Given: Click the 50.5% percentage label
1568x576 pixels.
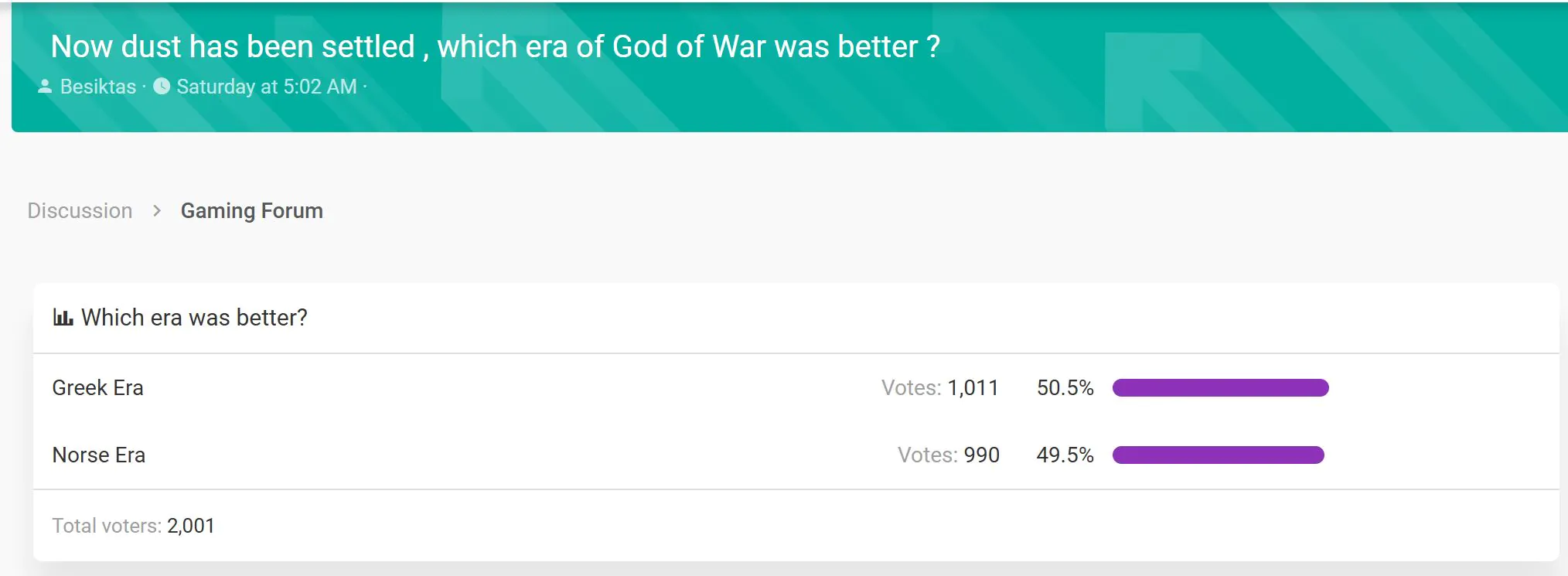Looking at the screenshot, I should (x=1065, y=387).
